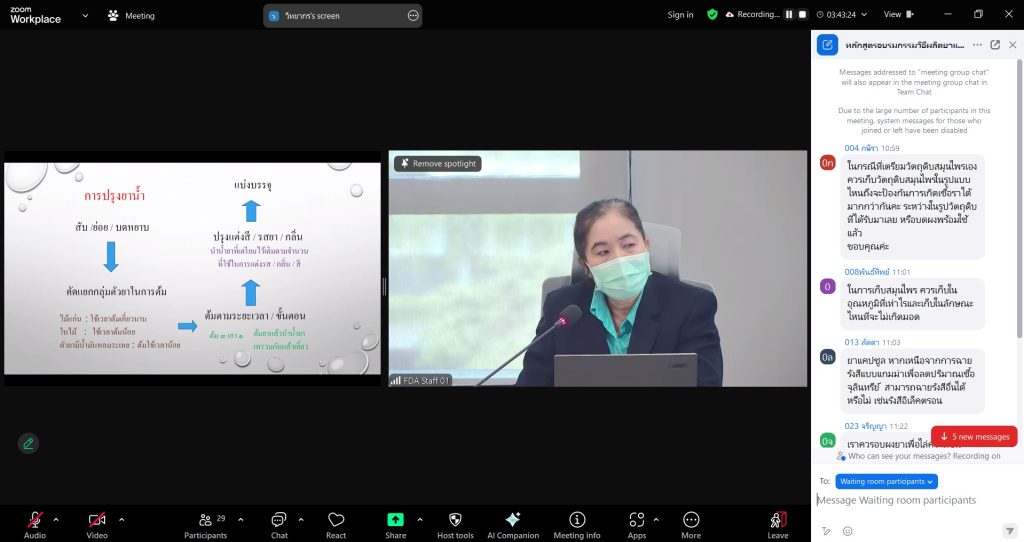The width and height of the screenshot is (1024, 542).
Task: Open the emoji picker in chat
Action: coord(847,531)
